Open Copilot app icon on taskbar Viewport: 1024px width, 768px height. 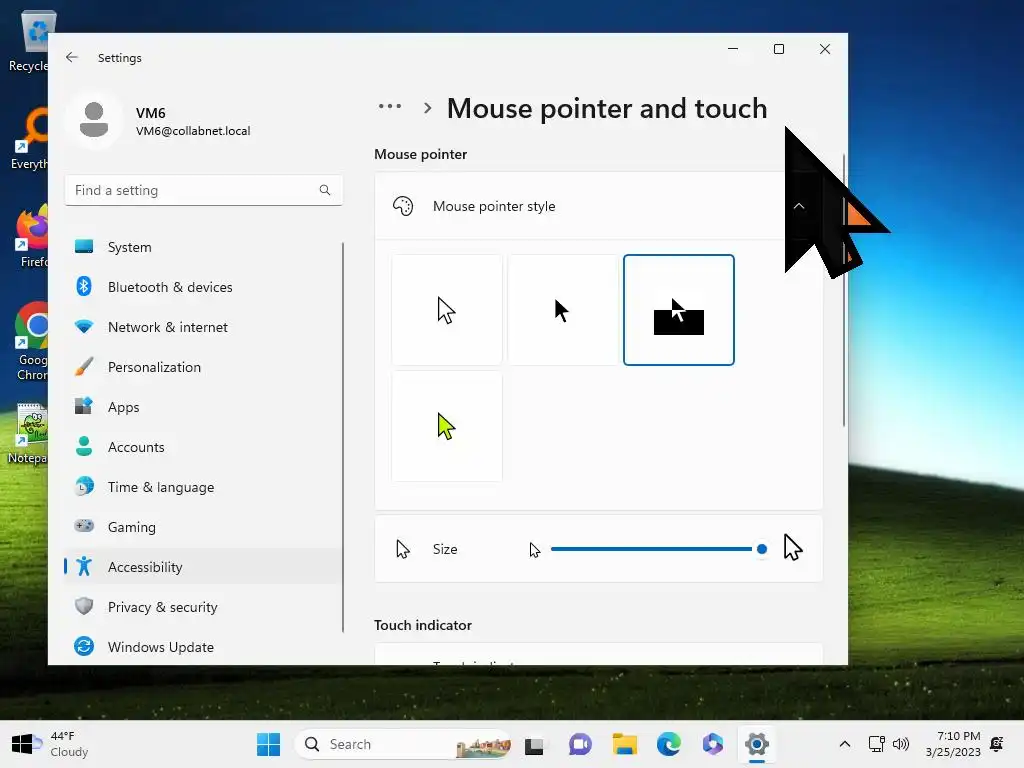(712, 744)
